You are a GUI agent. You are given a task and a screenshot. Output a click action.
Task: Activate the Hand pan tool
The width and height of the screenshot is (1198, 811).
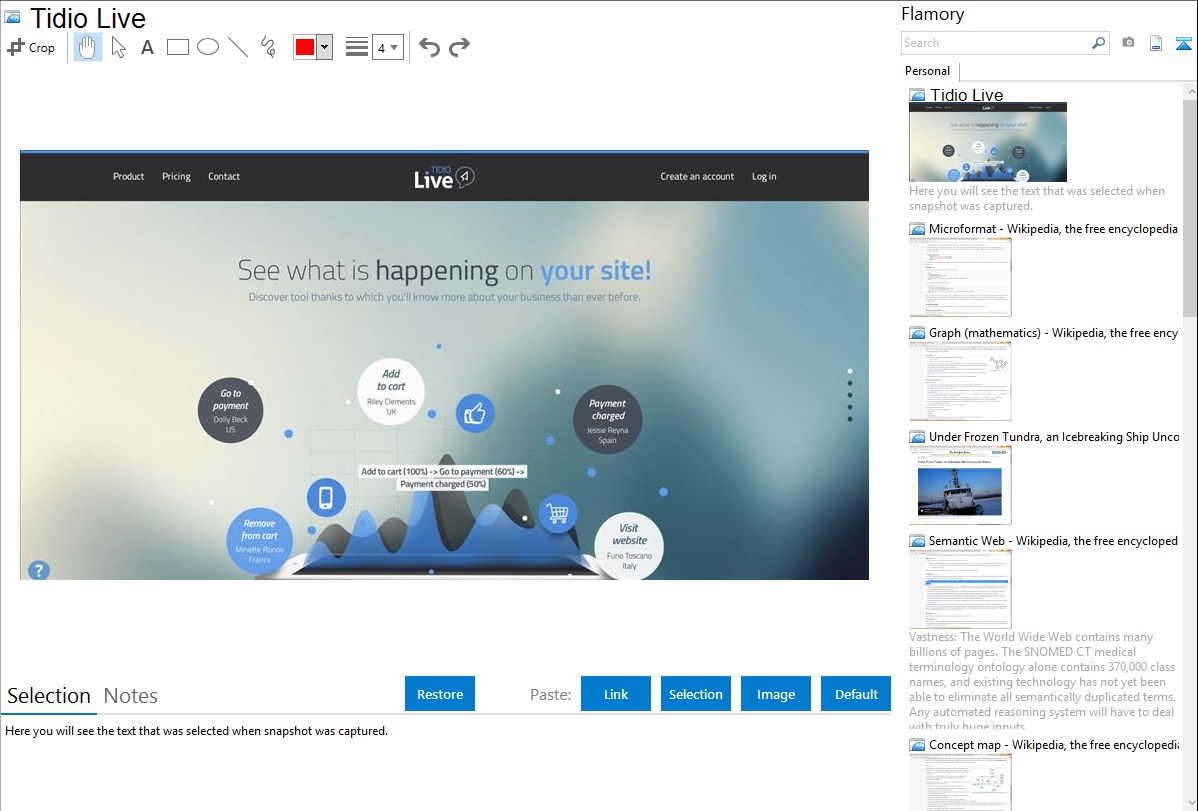pyautogui.click(x=88, y=47)
